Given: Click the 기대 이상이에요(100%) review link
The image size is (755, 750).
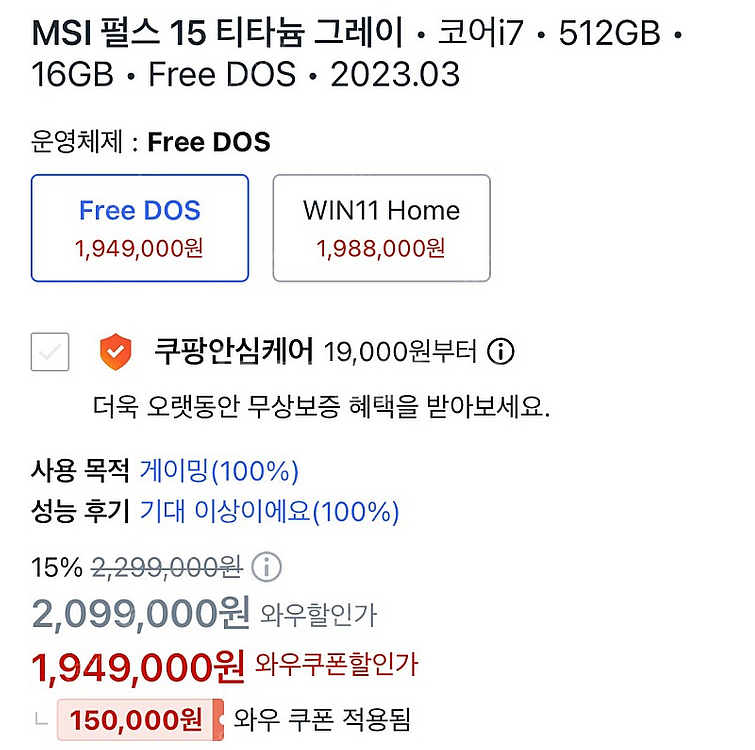Looking at the screenshot, I should (x=270, y=511).
